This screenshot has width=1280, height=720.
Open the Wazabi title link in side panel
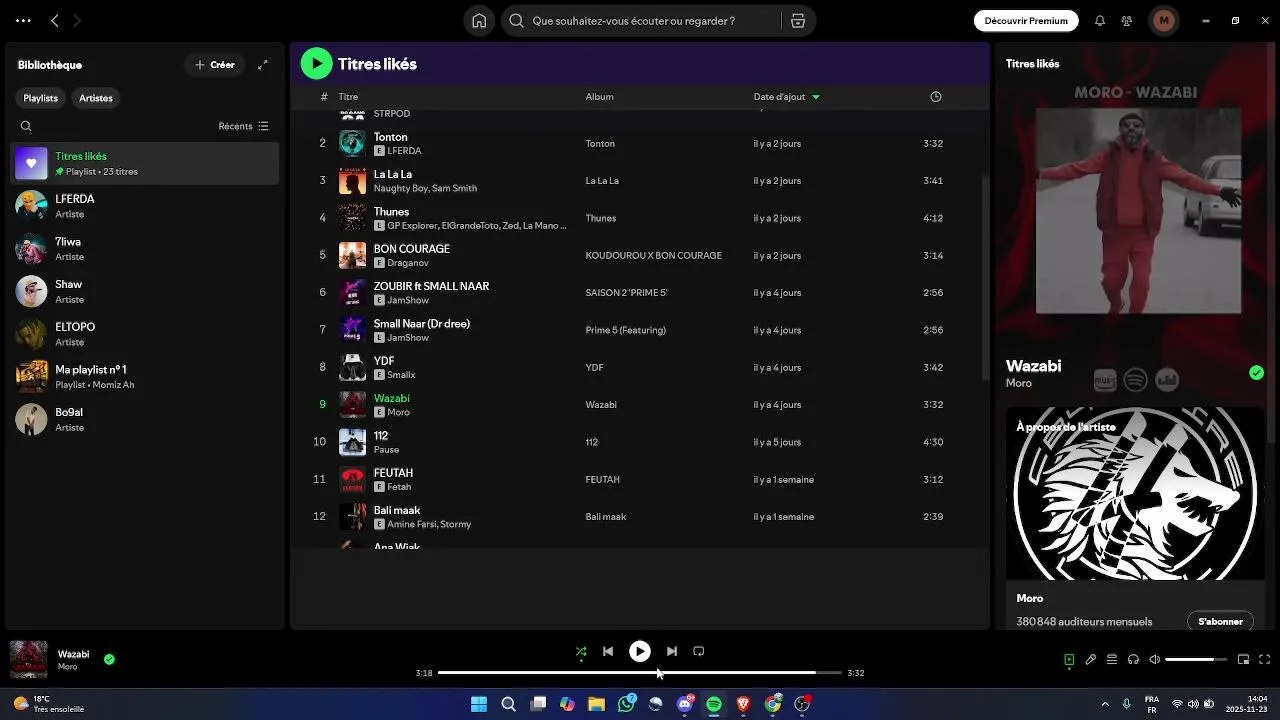pos(1033,366)
